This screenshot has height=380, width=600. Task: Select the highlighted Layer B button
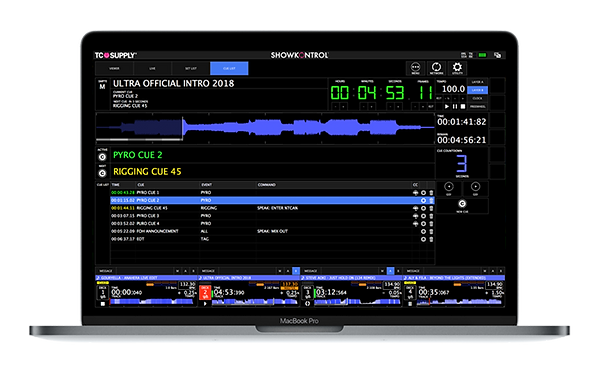(477, 90)
